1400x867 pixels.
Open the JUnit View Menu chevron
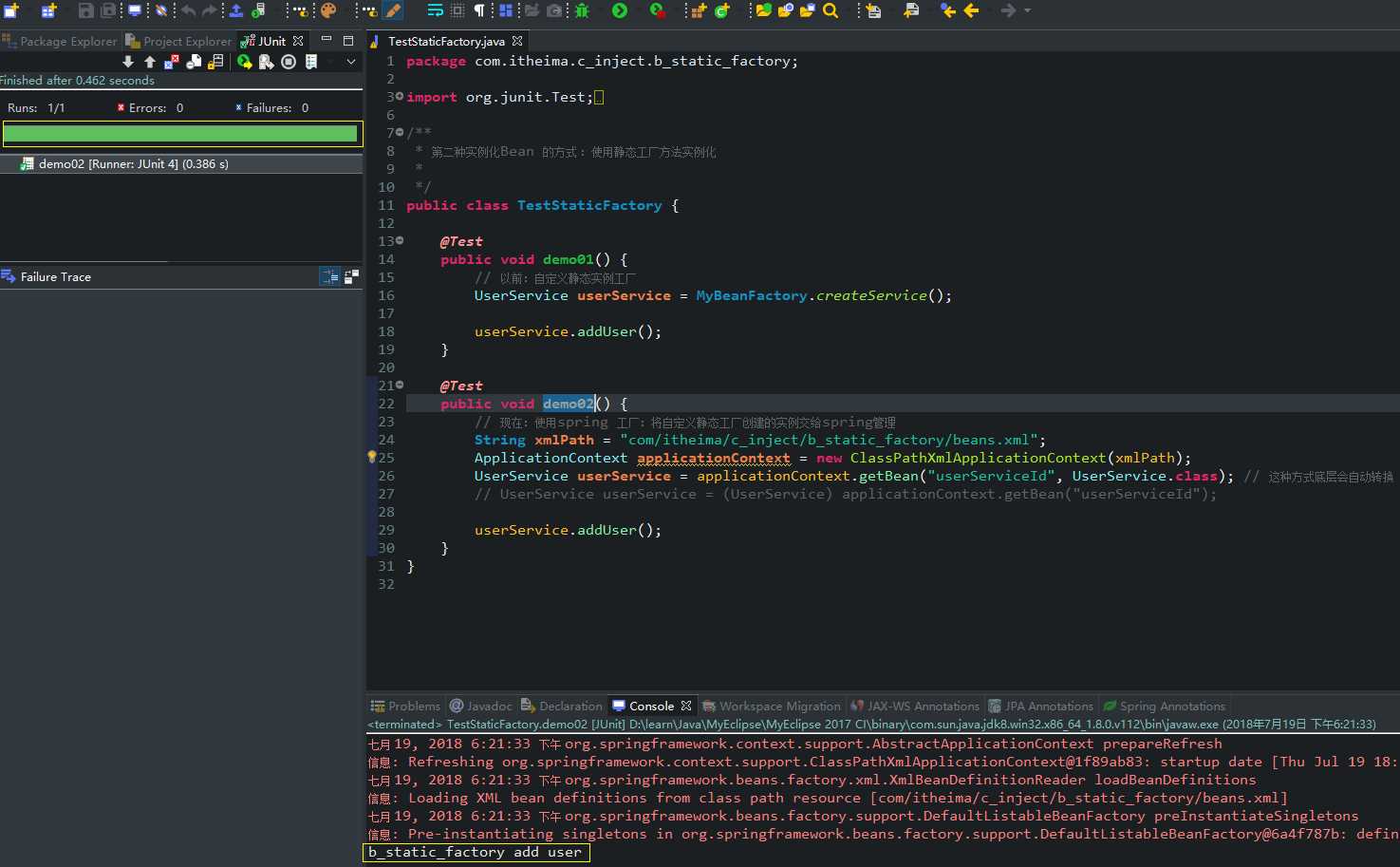(352, 62)
